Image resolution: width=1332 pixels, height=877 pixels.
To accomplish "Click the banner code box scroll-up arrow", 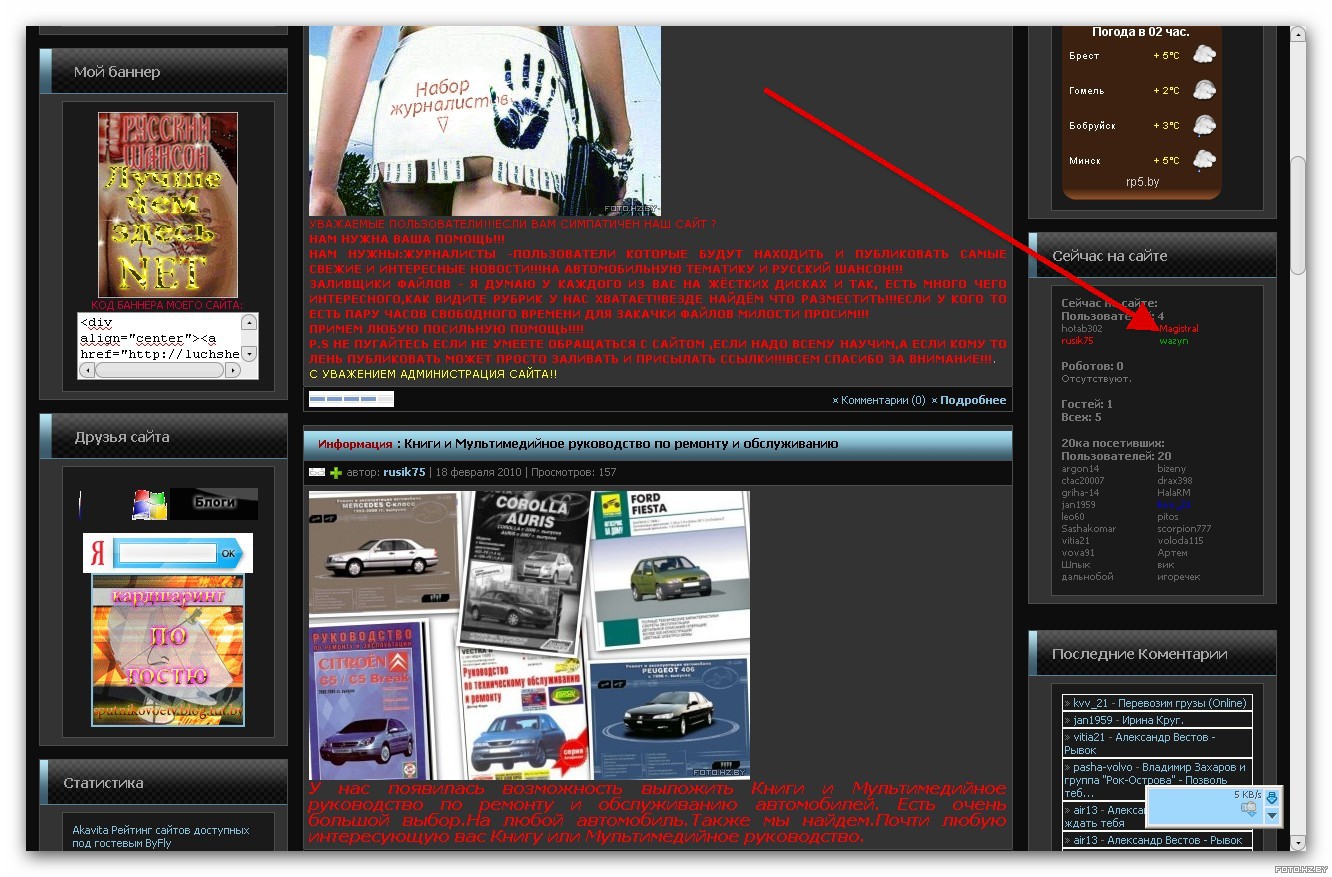I will click(x=249, y=322).
